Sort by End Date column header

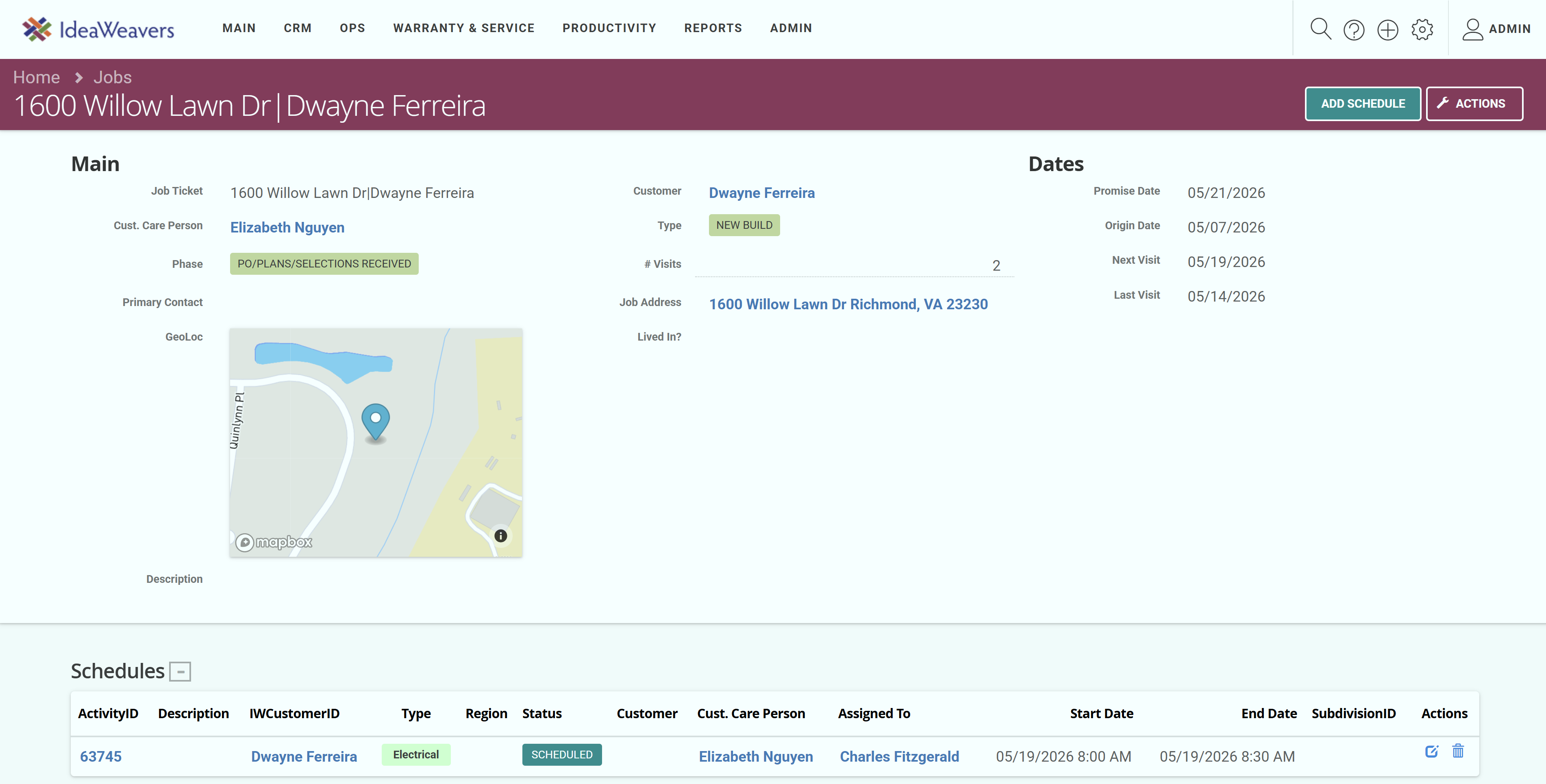(x=1269, y=714)
